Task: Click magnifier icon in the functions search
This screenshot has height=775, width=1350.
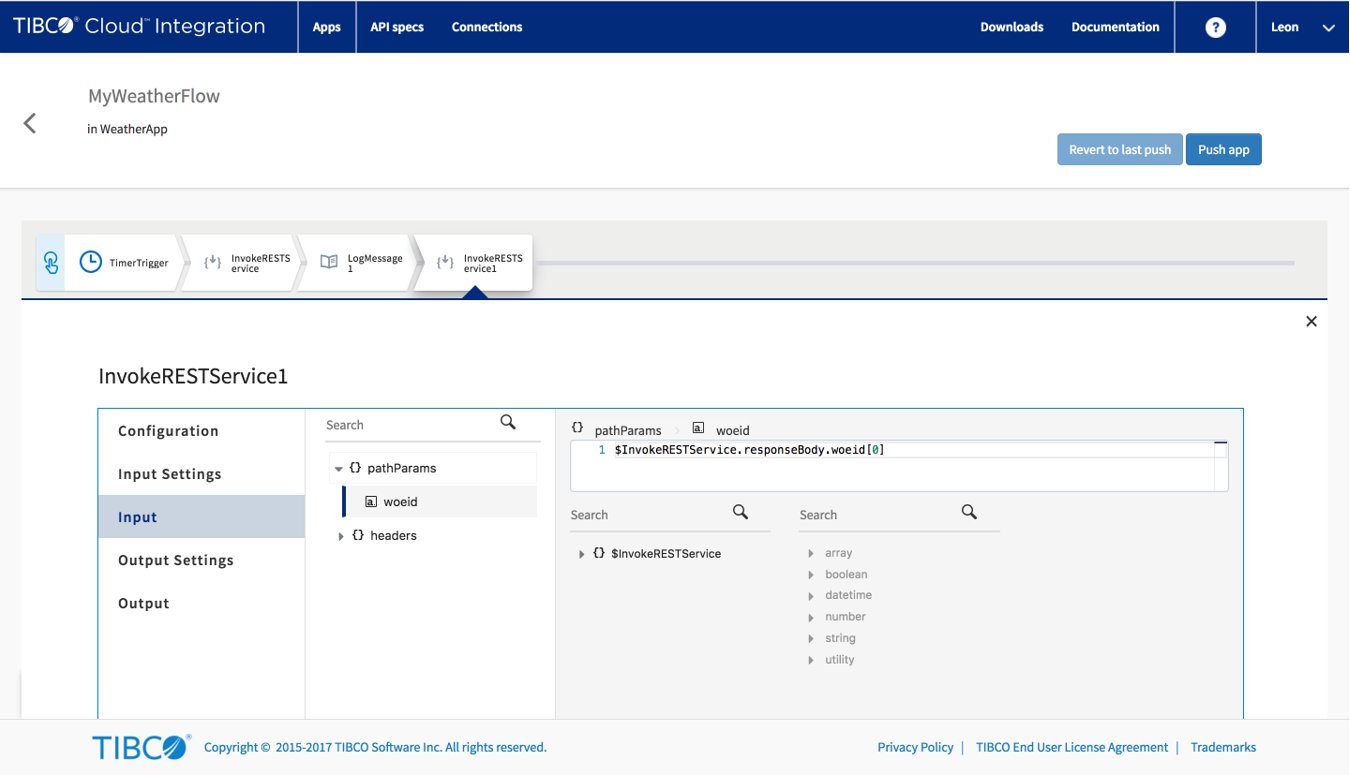Action: click(x=969, y=512)
